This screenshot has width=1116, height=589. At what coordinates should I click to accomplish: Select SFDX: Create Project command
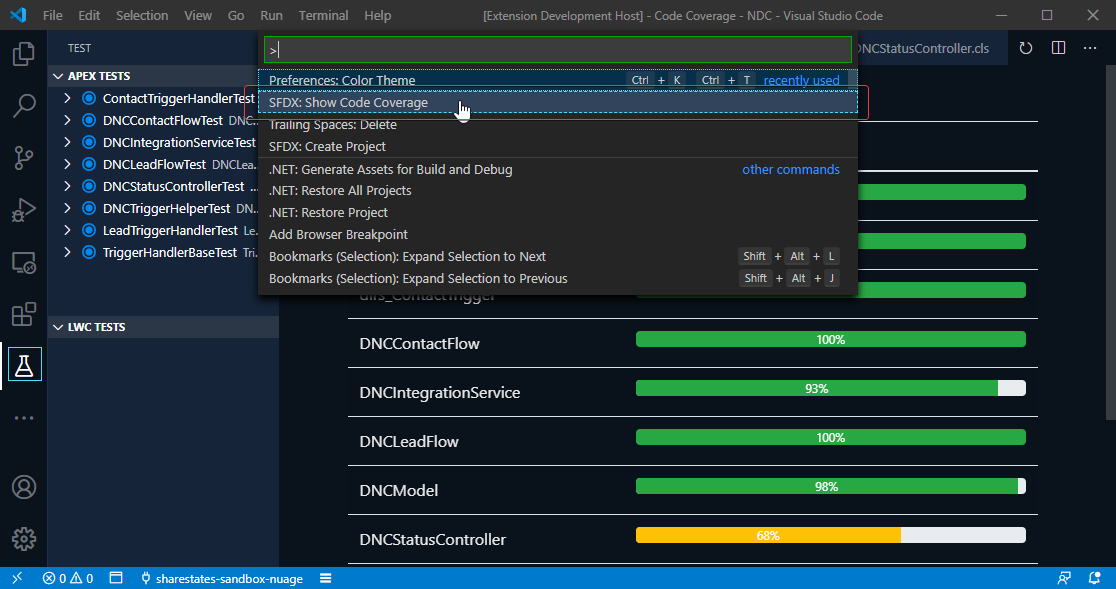point(557,147)
